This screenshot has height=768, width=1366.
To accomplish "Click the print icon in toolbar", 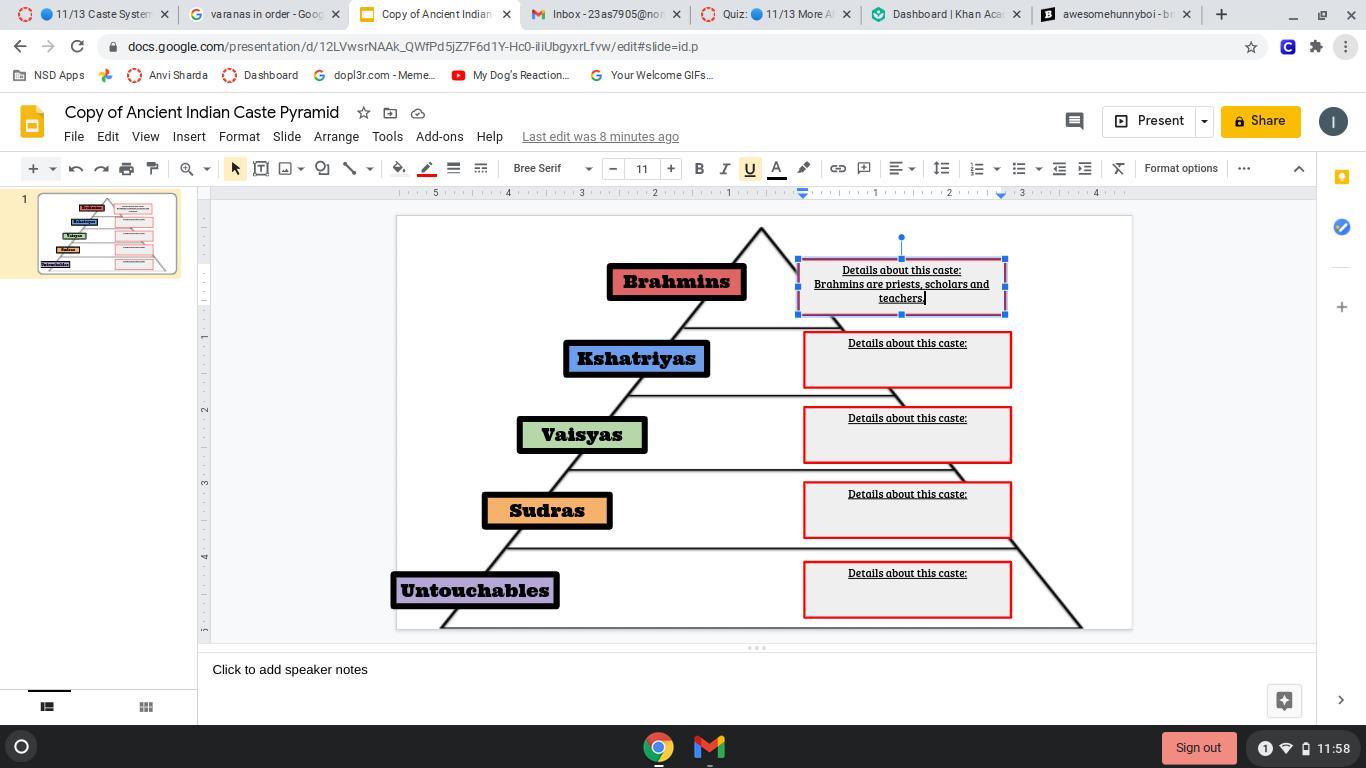I will point(126,169).
